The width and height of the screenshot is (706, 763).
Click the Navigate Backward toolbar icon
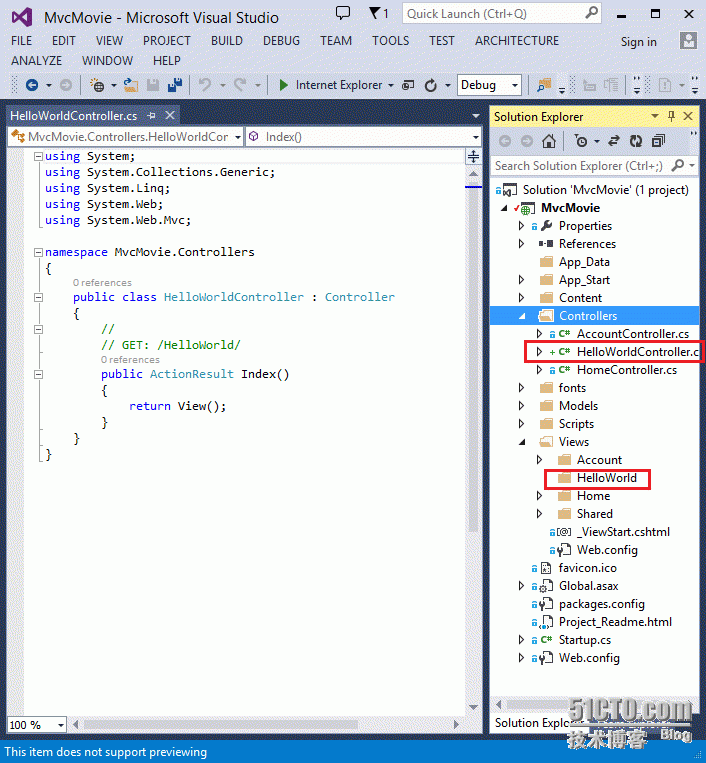32,85
